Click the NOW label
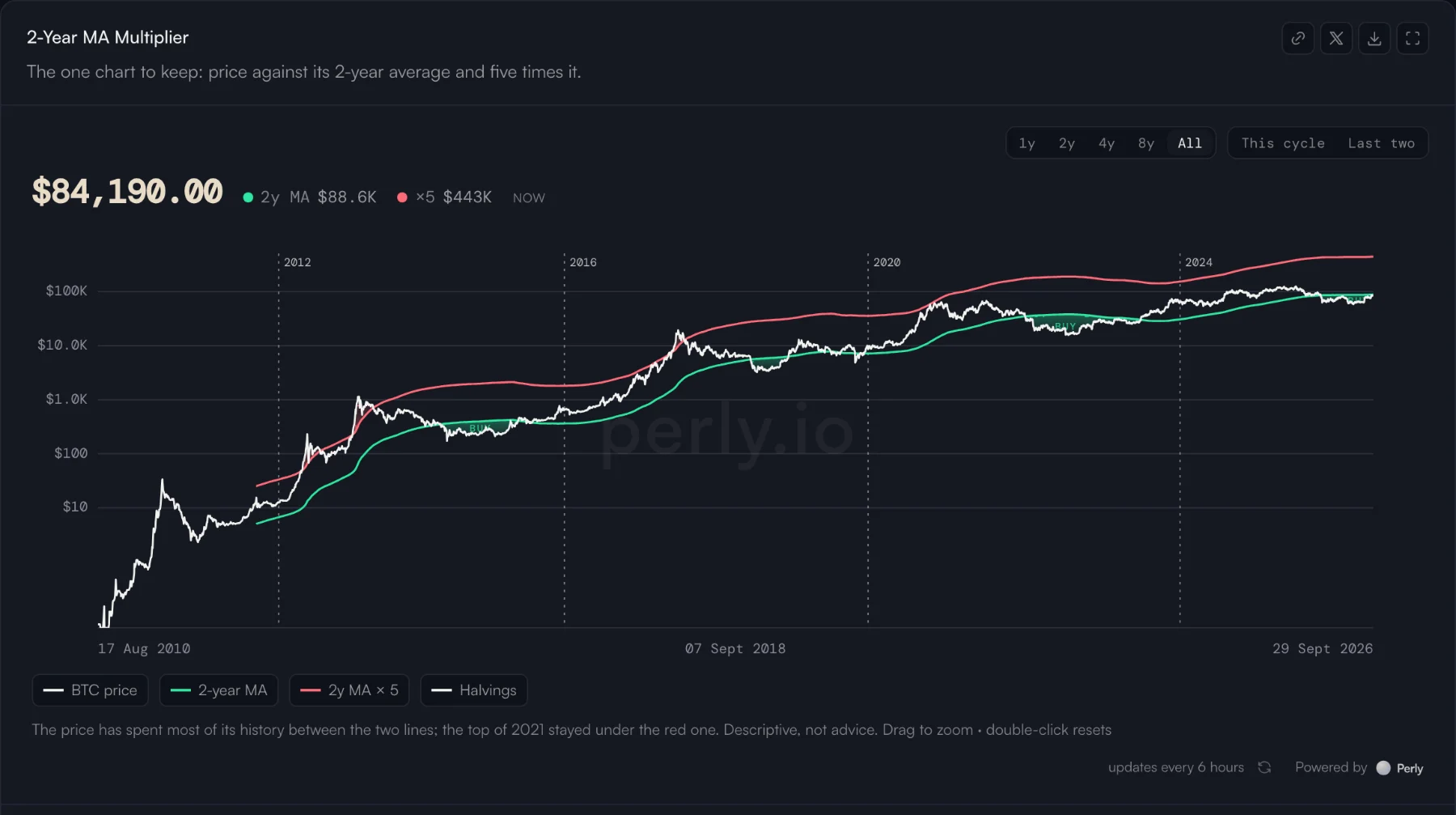 pyautogui.click(x=529, y=198)
